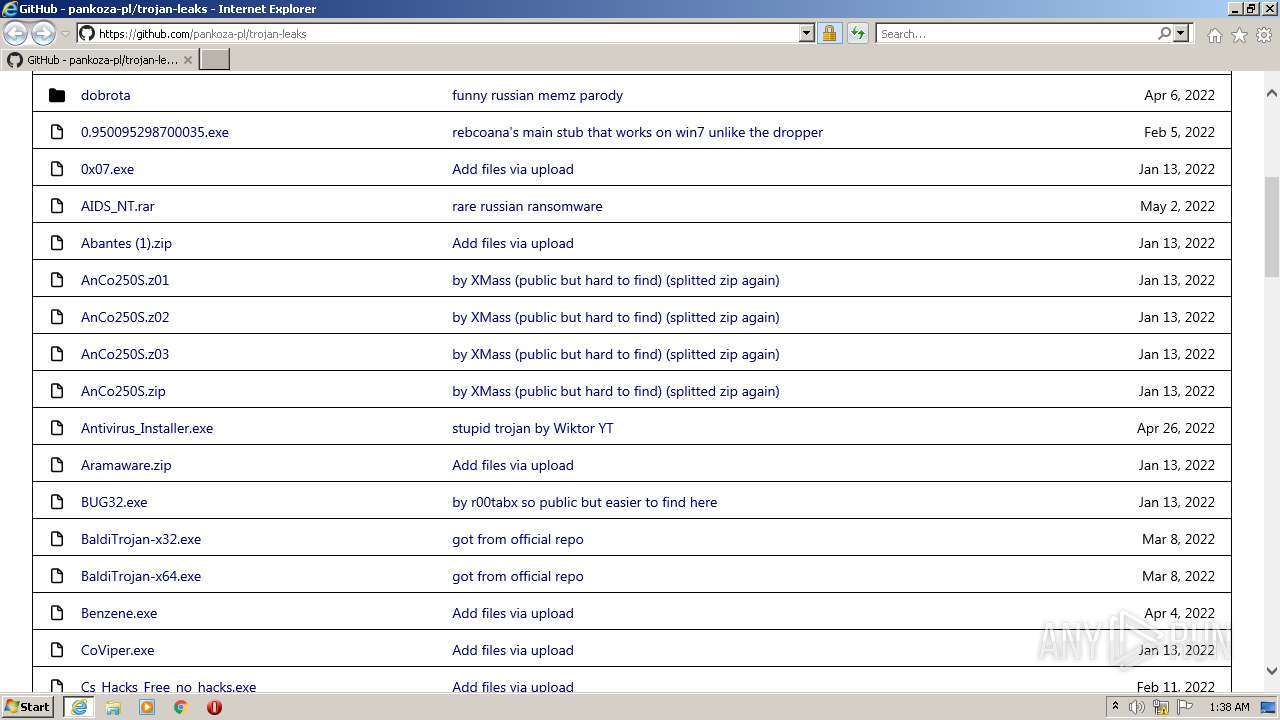Click the Forward navigation arrow

point(43,34)
